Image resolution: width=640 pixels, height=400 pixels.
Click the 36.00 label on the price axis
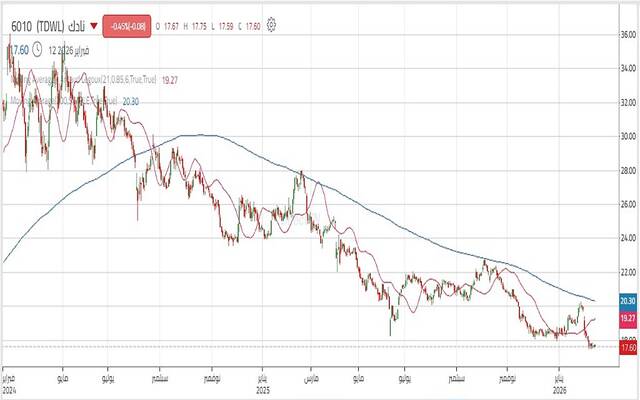(627, 34)
